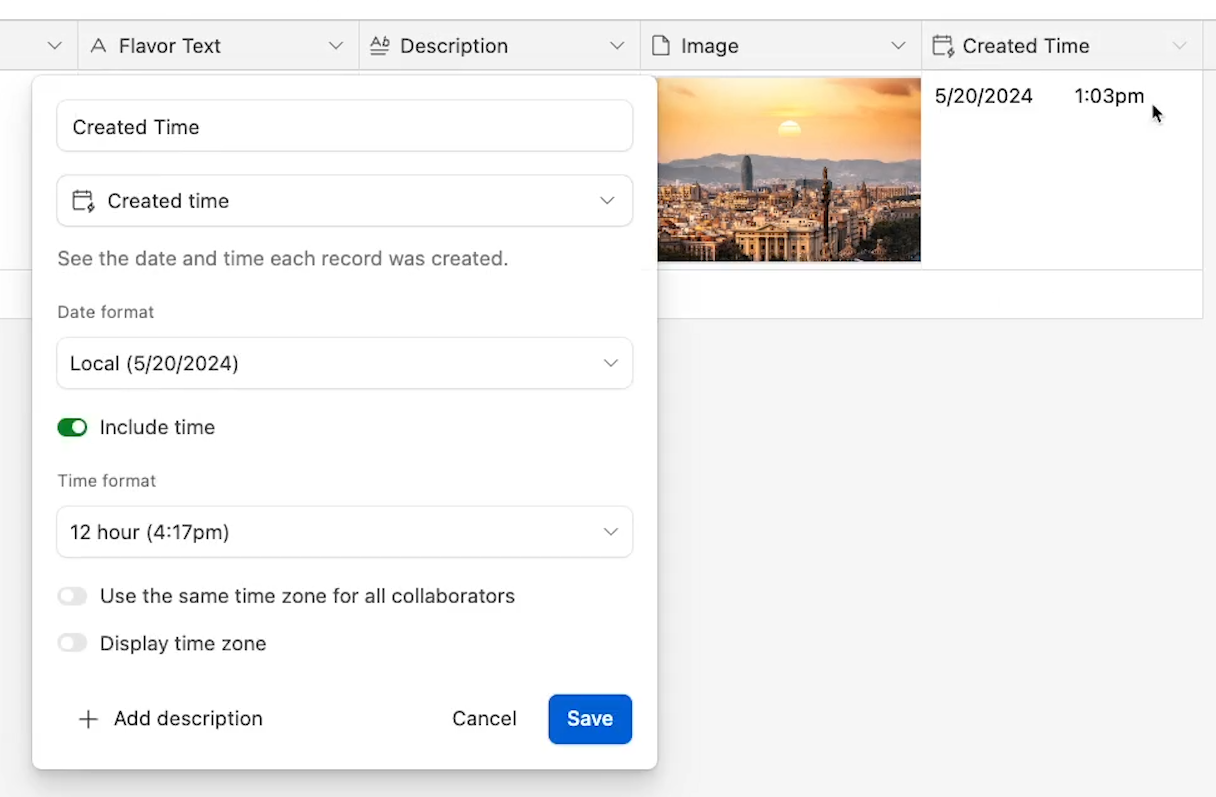Click the 1:03pm time cell value
This screenshot has width=1216, height=797.
tap(1109, 97)
